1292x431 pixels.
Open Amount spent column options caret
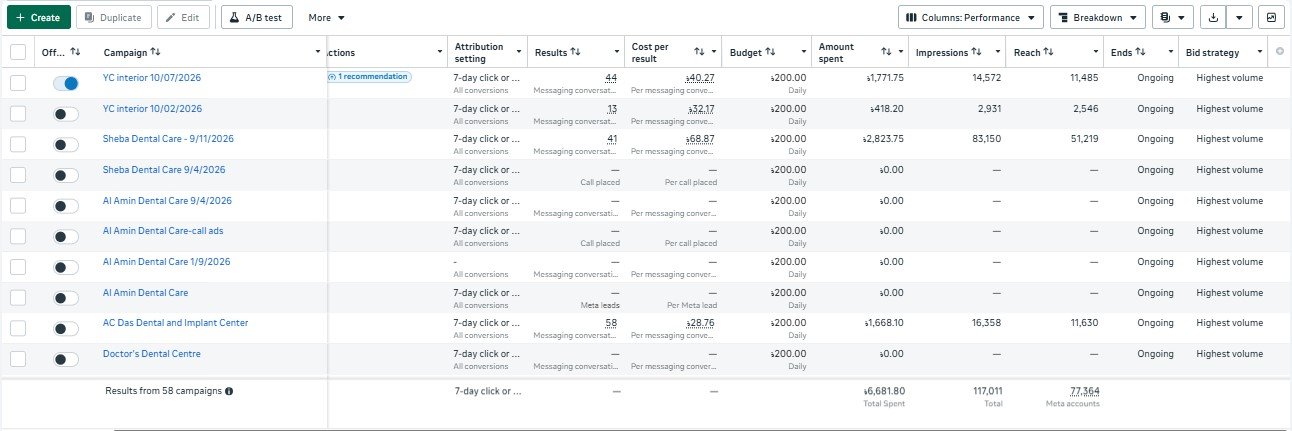point(903,52)
